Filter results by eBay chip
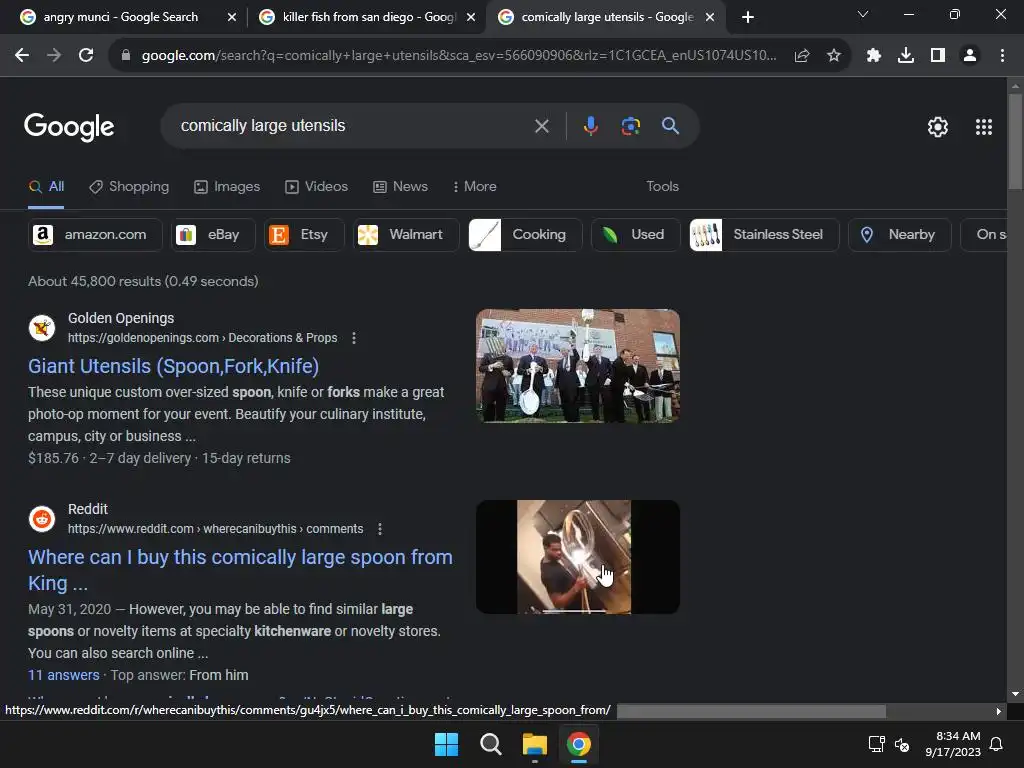1024x768 pixels. point(213,234)
